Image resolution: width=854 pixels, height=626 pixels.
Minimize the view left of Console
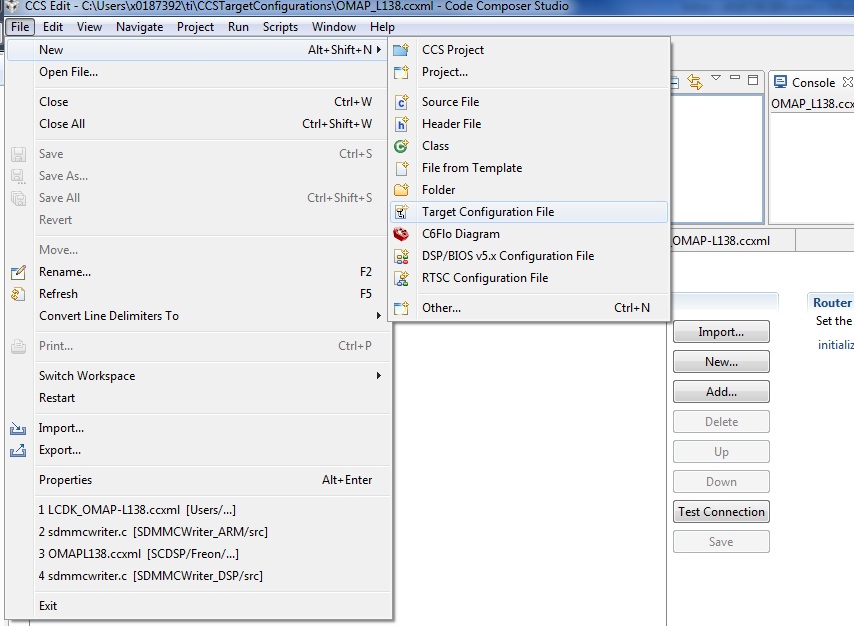735,78
